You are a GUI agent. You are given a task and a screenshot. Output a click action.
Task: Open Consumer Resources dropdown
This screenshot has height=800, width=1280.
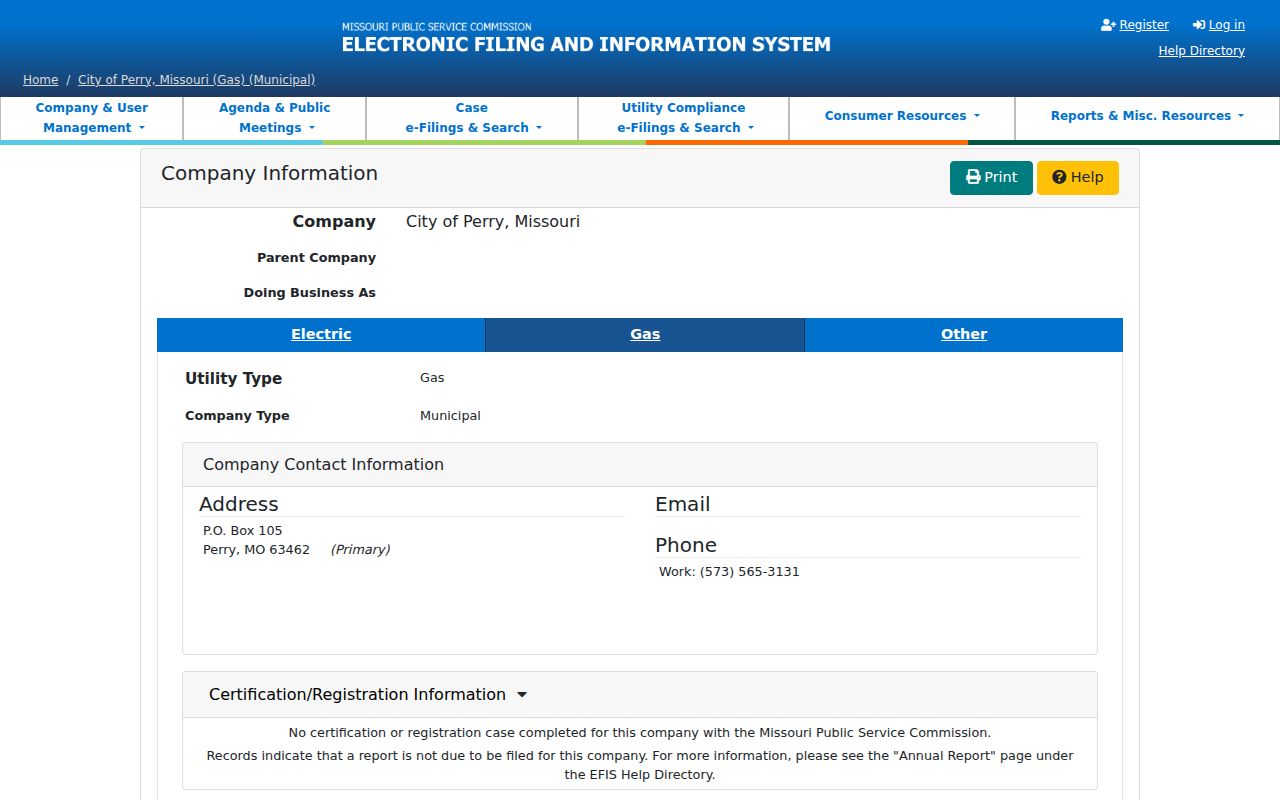(x=902, y=116)
